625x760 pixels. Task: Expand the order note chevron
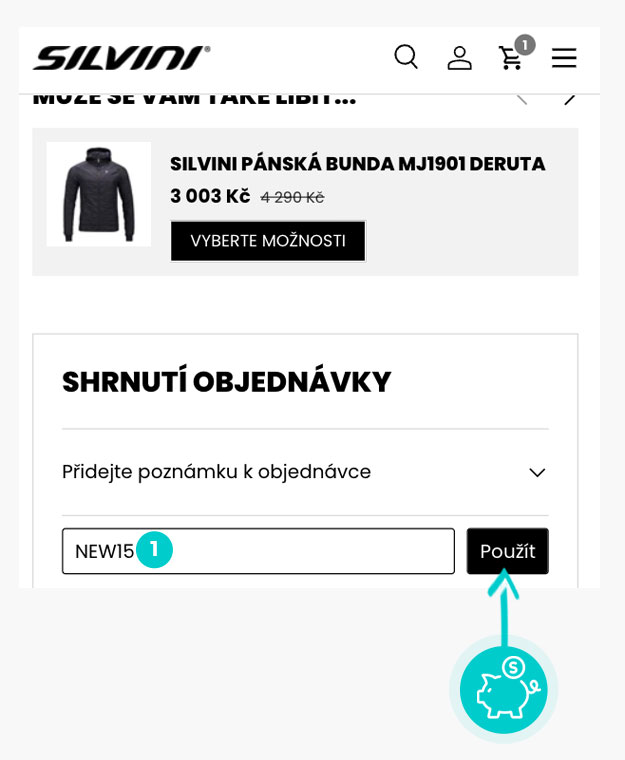pyautogui.click(x=537, y=472)
